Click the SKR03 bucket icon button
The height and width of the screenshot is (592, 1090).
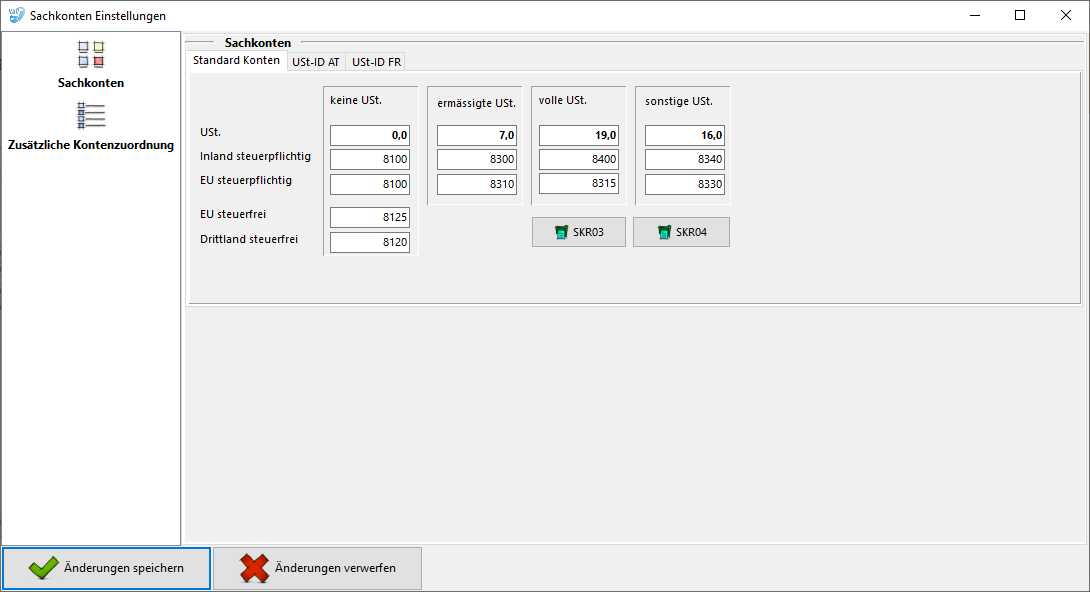[x=562, y=232]
